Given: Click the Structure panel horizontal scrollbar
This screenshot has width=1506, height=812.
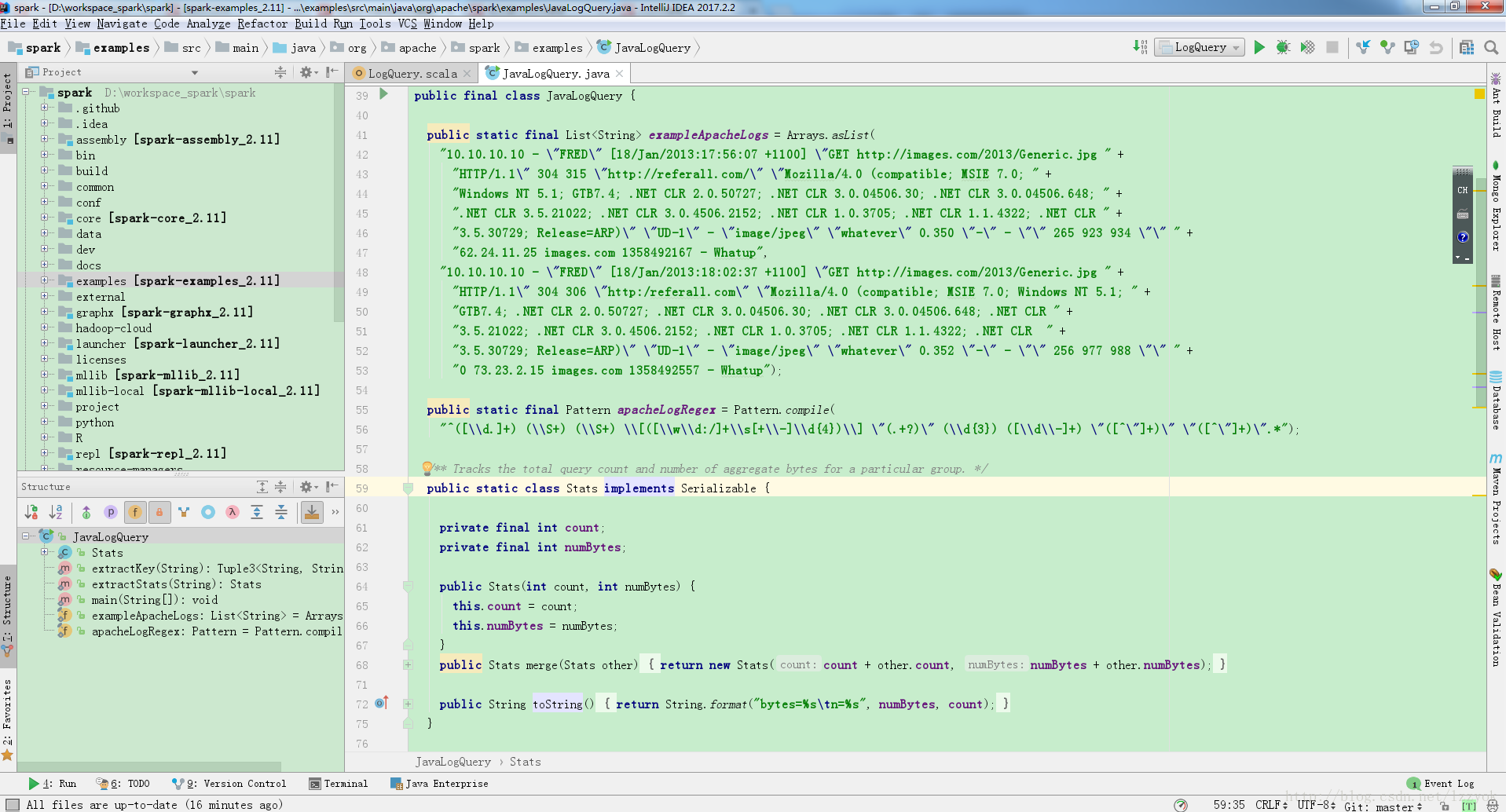Looking at the screenshot, I should coord(149,766).
